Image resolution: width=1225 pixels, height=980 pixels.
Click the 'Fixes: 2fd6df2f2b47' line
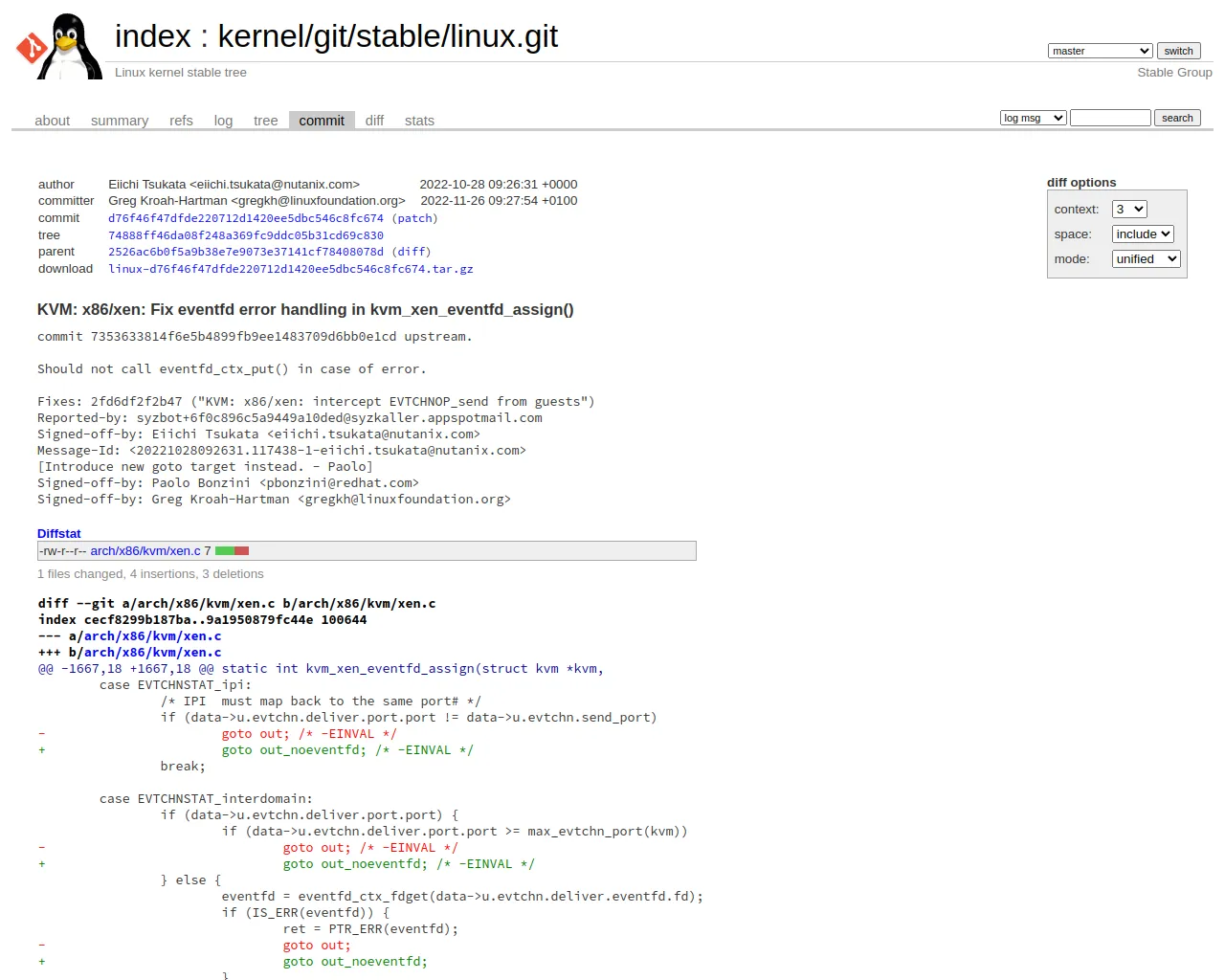click(316, 402)
